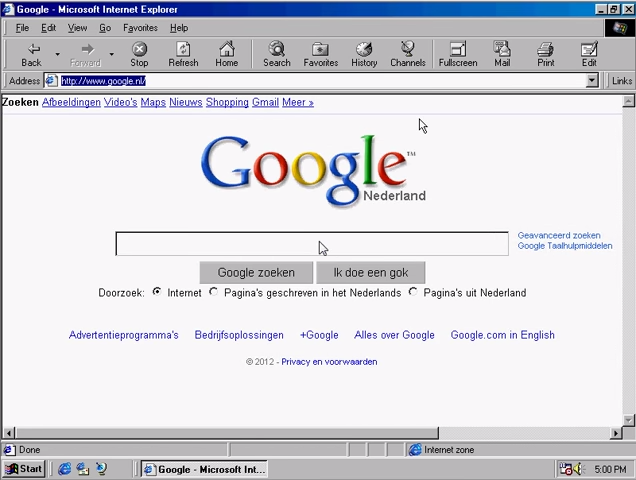Click the View Channels quick launch icon
This screenshot has width=636, height=480.
pos(101,469)
